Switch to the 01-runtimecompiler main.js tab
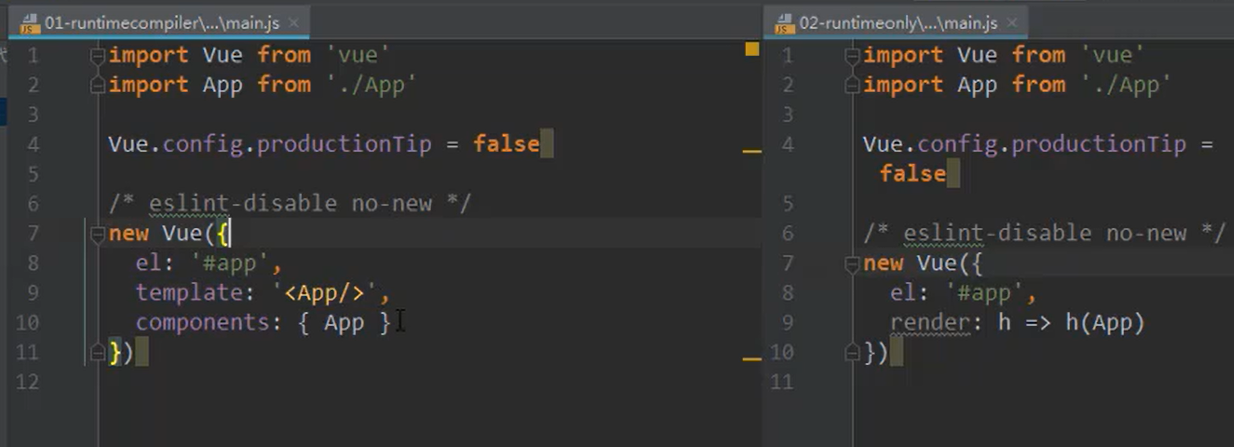 tap(160, 22)
